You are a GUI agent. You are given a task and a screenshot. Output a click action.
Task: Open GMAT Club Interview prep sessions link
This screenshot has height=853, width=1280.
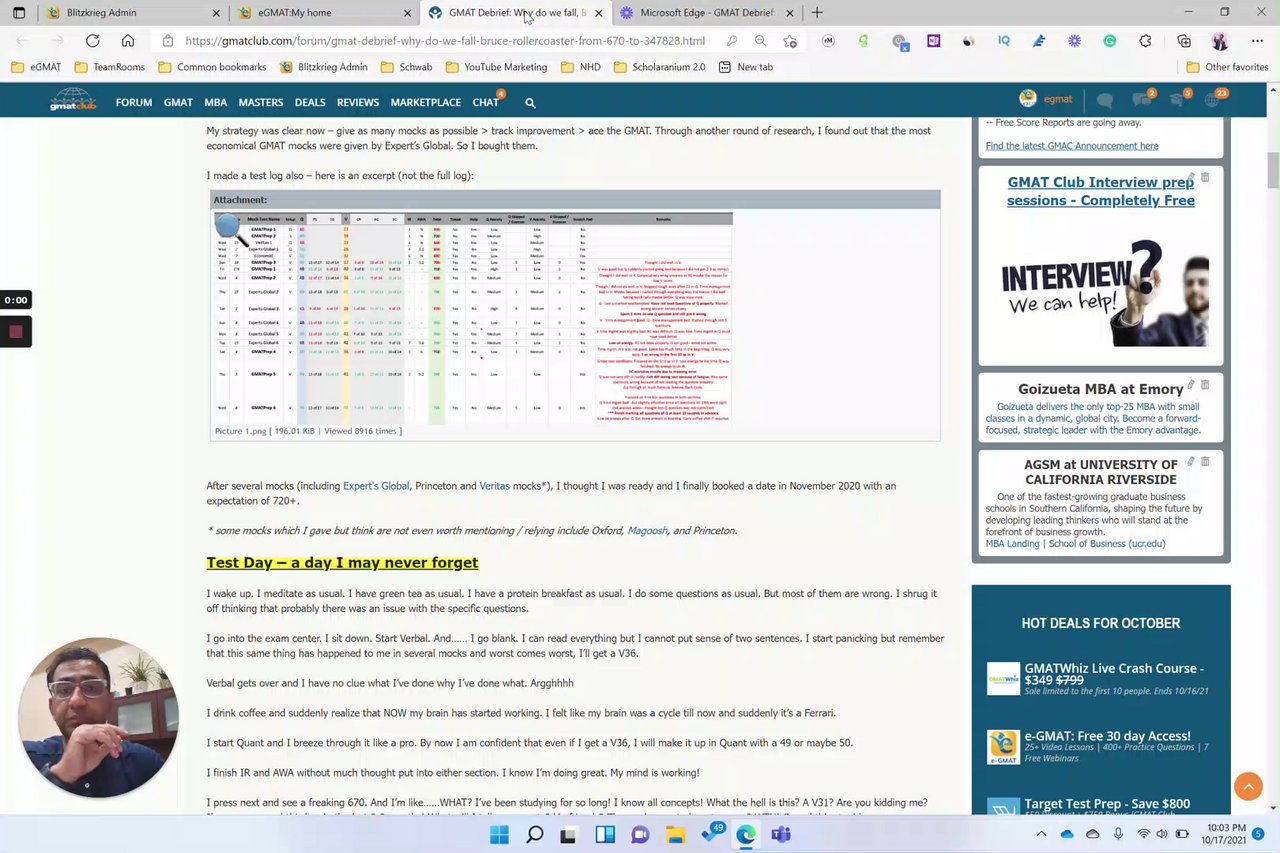(1100, 191)
